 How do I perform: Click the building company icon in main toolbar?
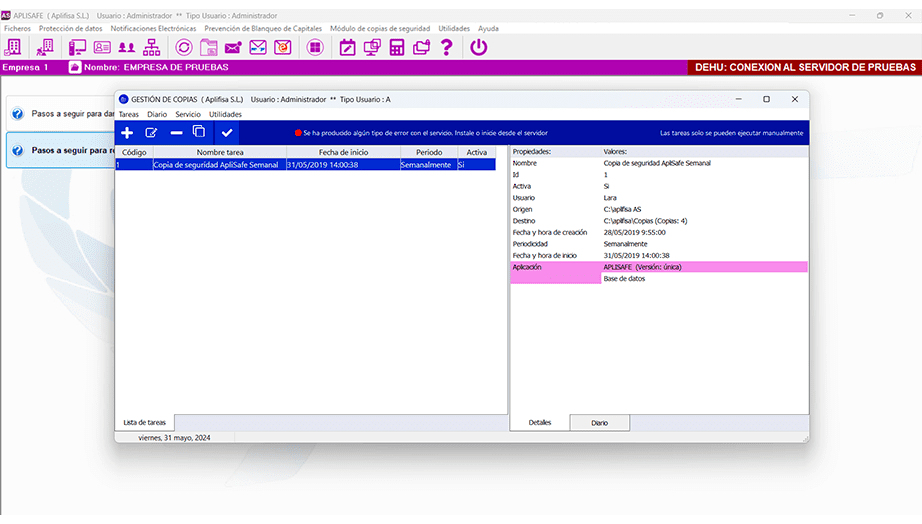coord(13,47)
